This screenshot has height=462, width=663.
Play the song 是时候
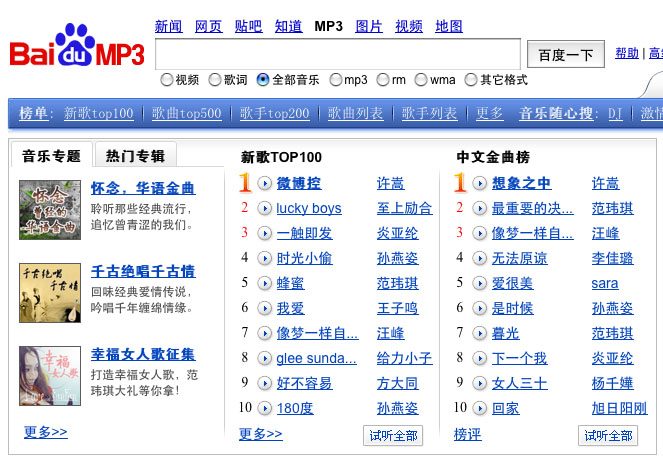479,308
